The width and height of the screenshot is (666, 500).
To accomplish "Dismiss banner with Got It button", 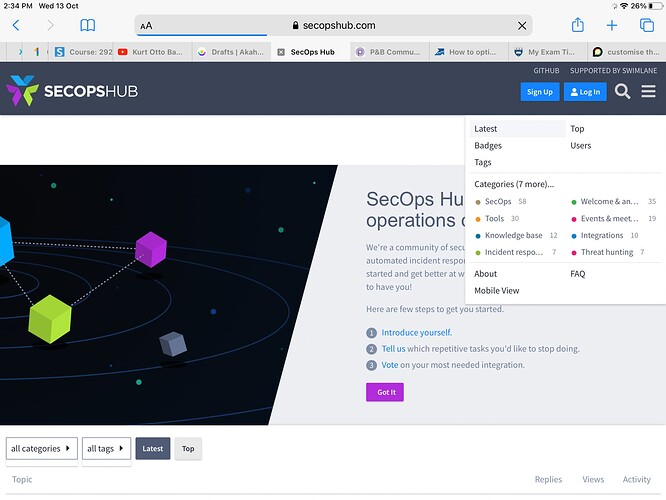I will [385, 392].
